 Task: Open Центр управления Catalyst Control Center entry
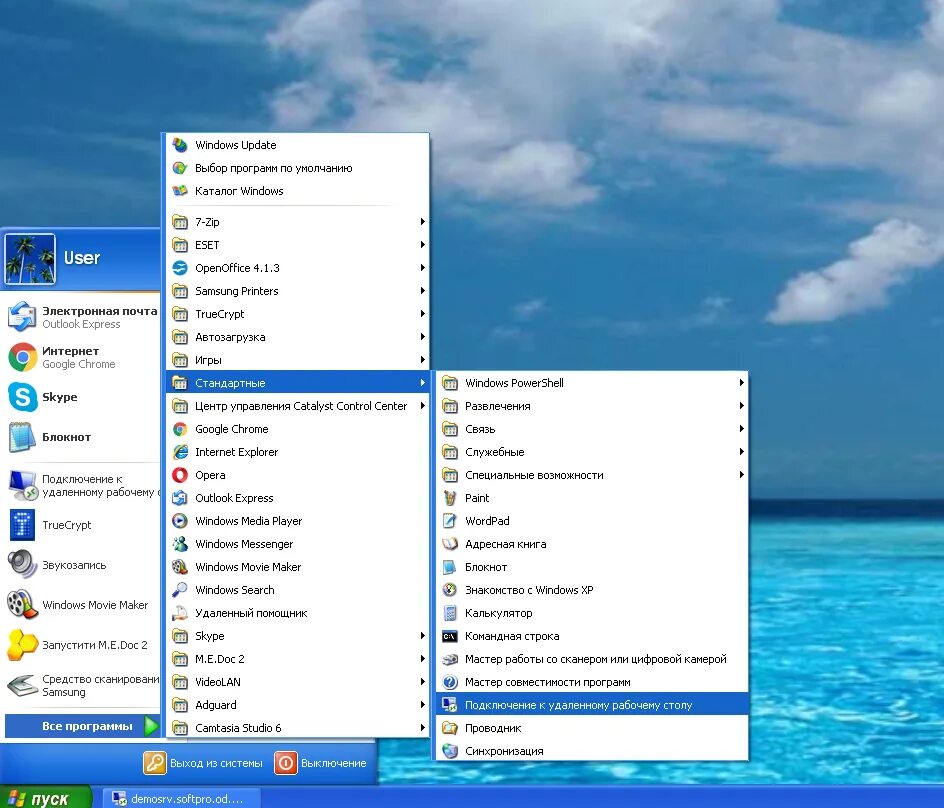coord(297,406)
